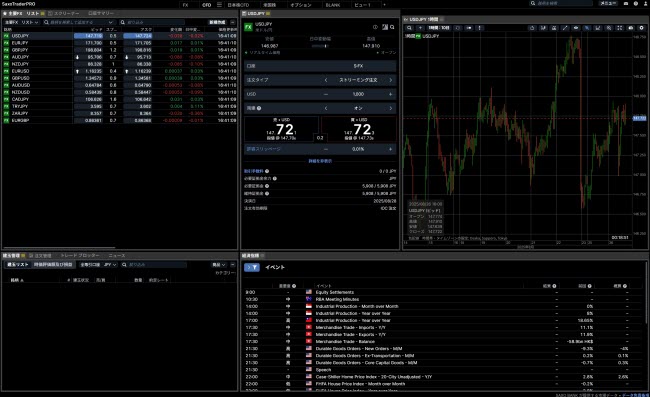The width and height of the screenshot is (650, 397).
Task: Click the account S-FX selector row
Action: tap(320, 66)
